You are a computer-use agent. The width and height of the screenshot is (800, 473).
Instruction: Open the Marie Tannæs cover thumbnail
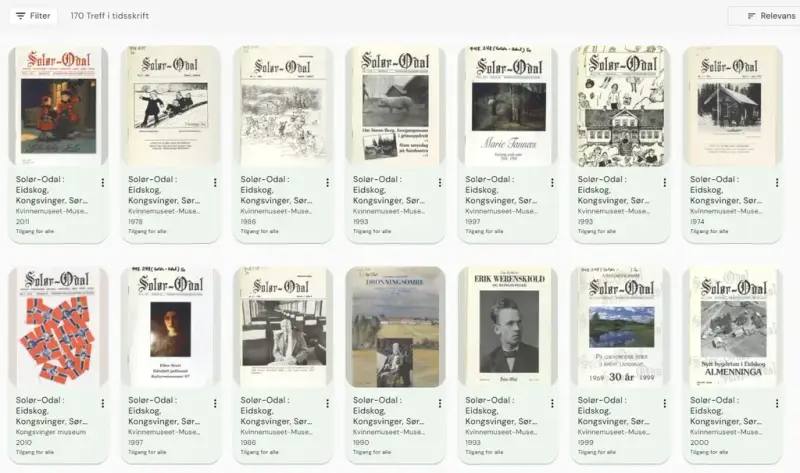[508, 106]
